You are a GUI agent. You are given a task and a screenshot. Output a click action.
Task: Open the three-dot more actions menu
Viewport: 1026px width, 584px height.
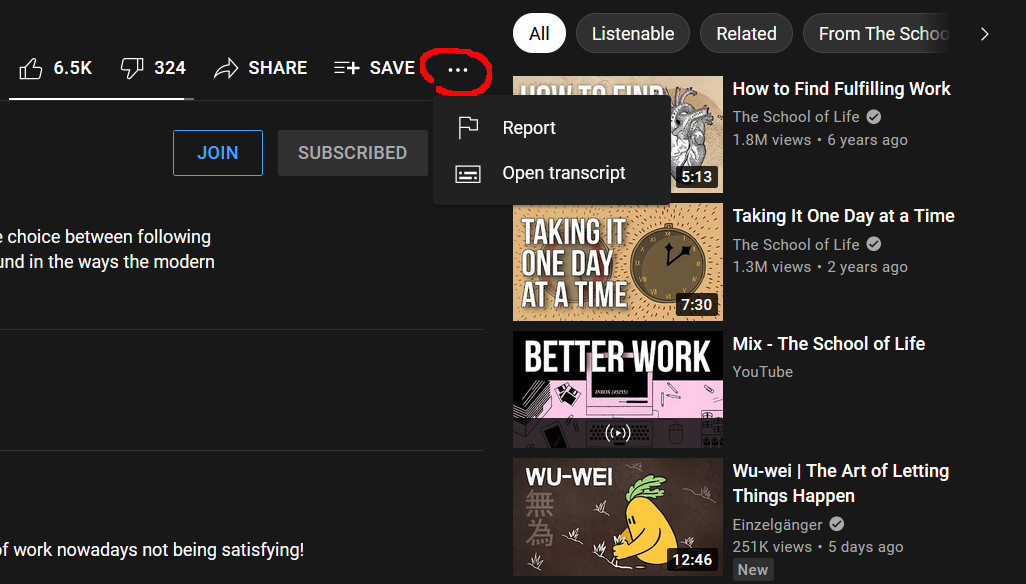click(457, 69)
